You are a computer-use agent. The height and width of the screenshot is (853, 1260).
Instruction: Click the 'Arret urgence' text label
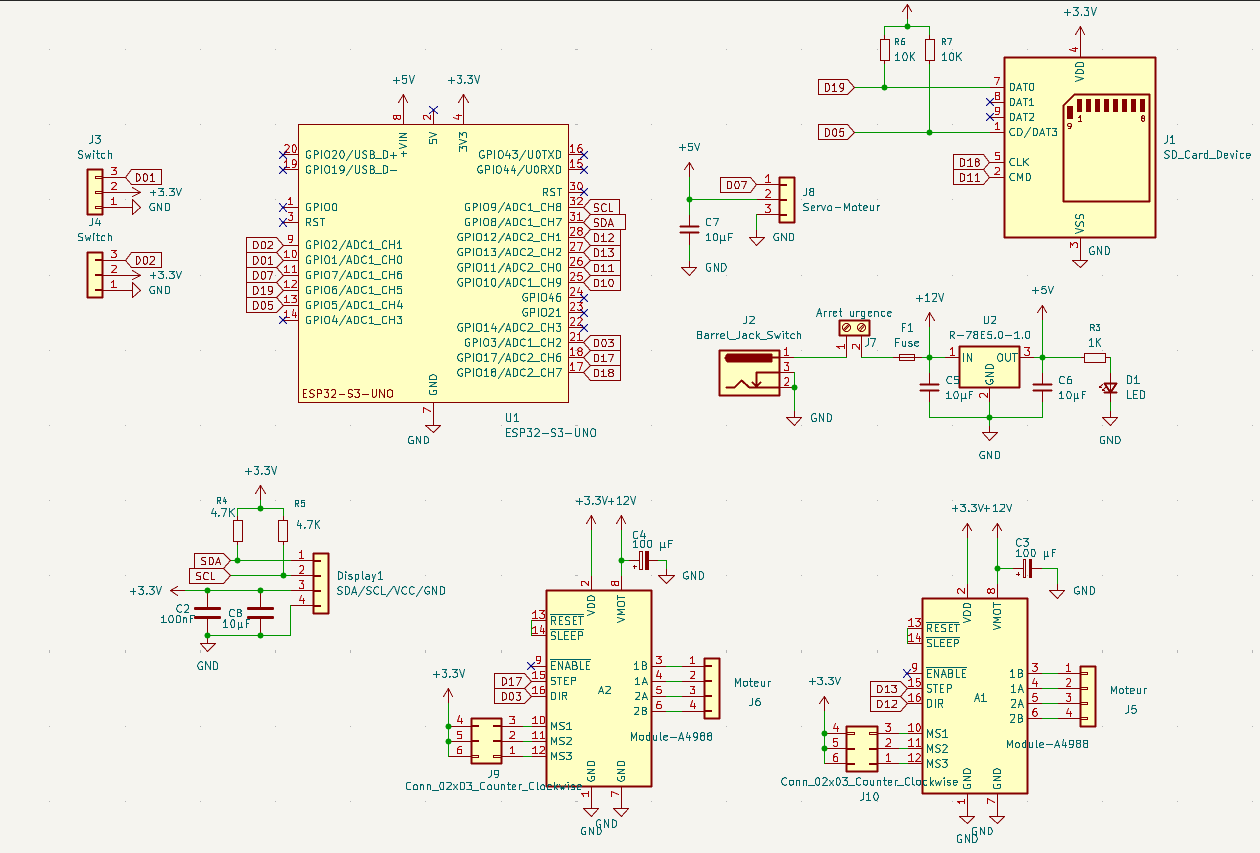853,313
